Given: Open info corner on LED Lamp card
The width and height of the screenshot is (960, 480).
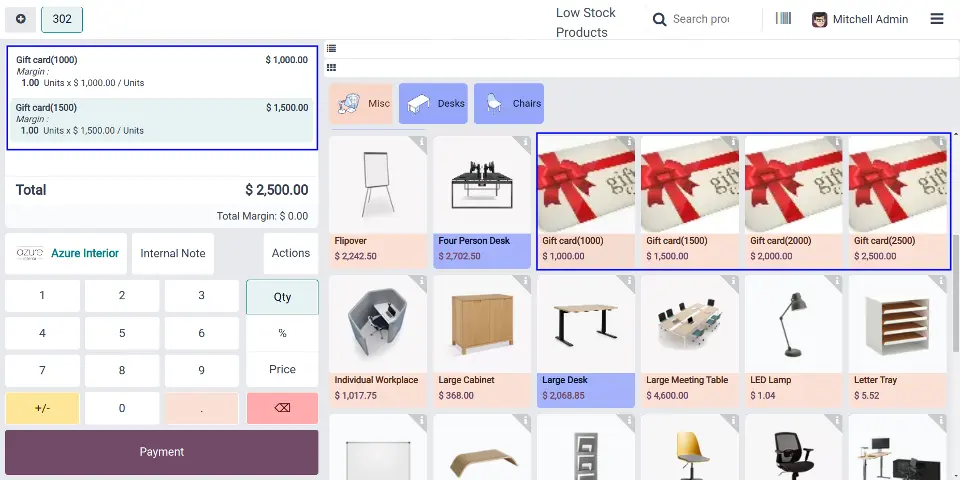Looking at the screenshot, I should click(836, 281).
